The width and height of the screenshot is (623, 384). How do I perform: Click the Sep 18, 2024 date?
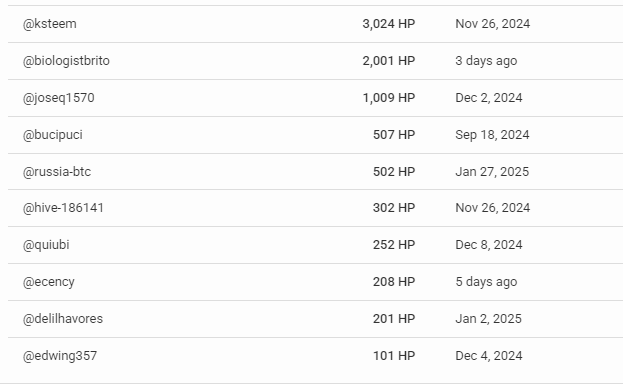coord(492,135)
